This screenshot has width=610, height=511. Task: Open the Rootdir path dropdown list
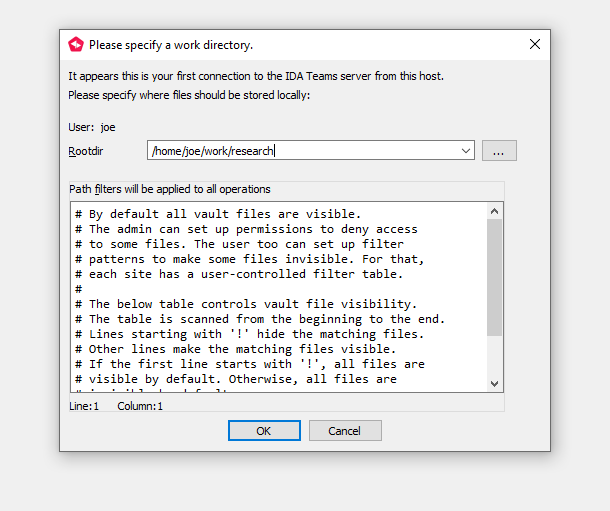[466, 151]
